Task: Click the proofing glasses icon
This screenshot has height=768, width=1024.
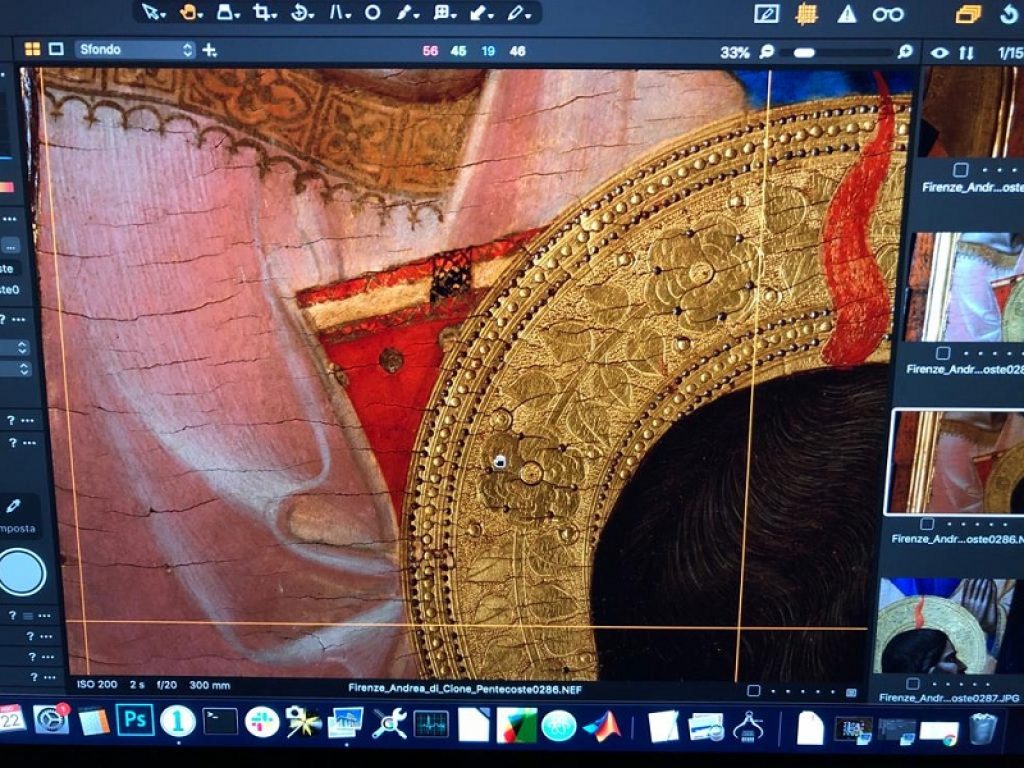Action: (888, 14)
